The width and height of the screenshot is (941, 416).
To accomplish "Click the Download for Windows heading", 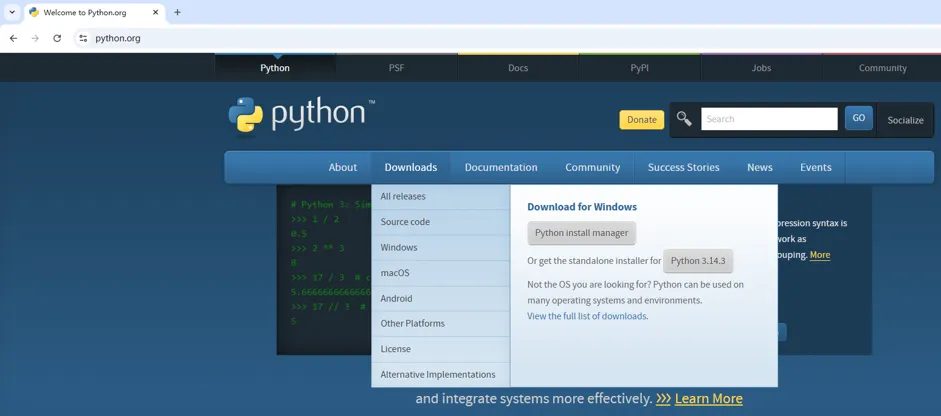I will coord(582,206).
